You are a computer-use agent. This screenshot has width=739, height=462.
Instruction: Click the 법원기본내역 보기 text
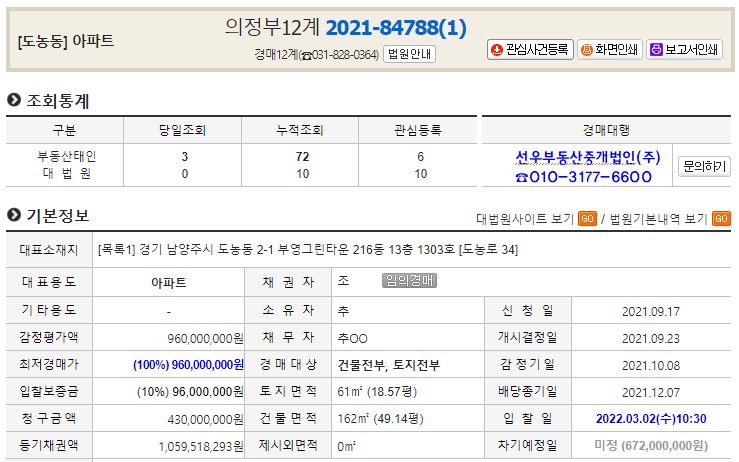pos(659,219)
